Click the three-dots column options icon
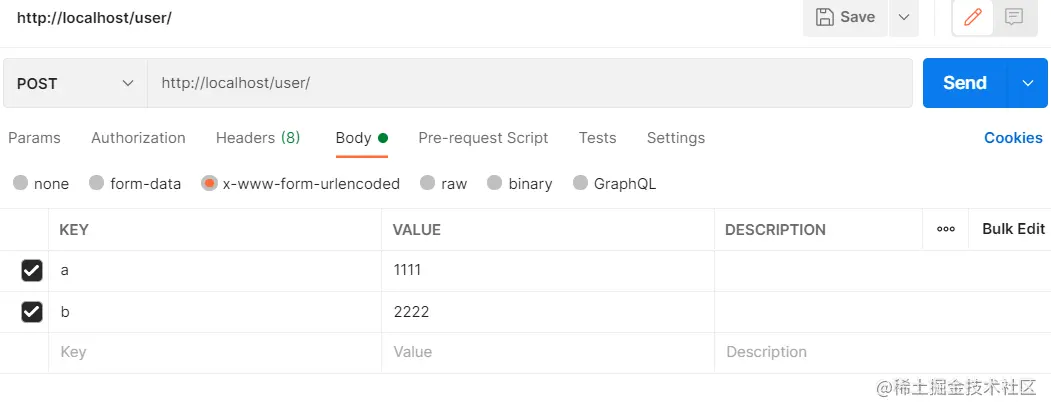The image size is (1051, 412). point(945,229)
